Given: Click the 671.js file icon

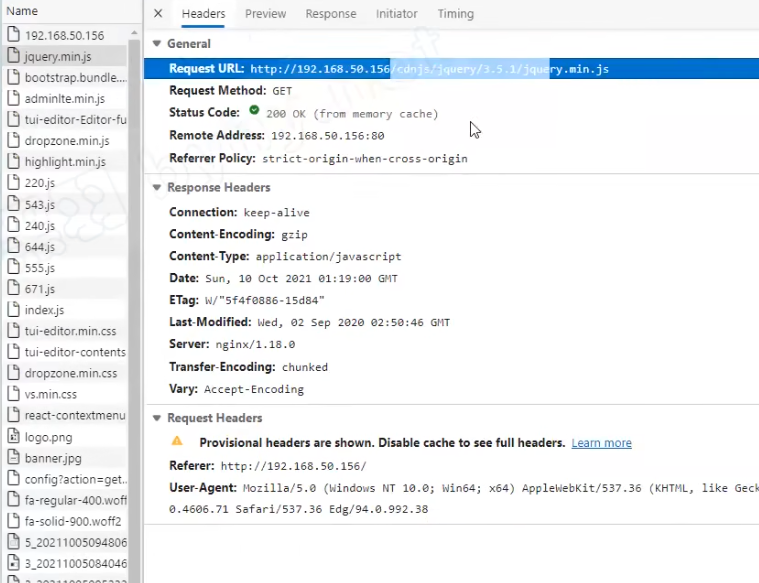Looking at the screenshot, I should [14, 289].
